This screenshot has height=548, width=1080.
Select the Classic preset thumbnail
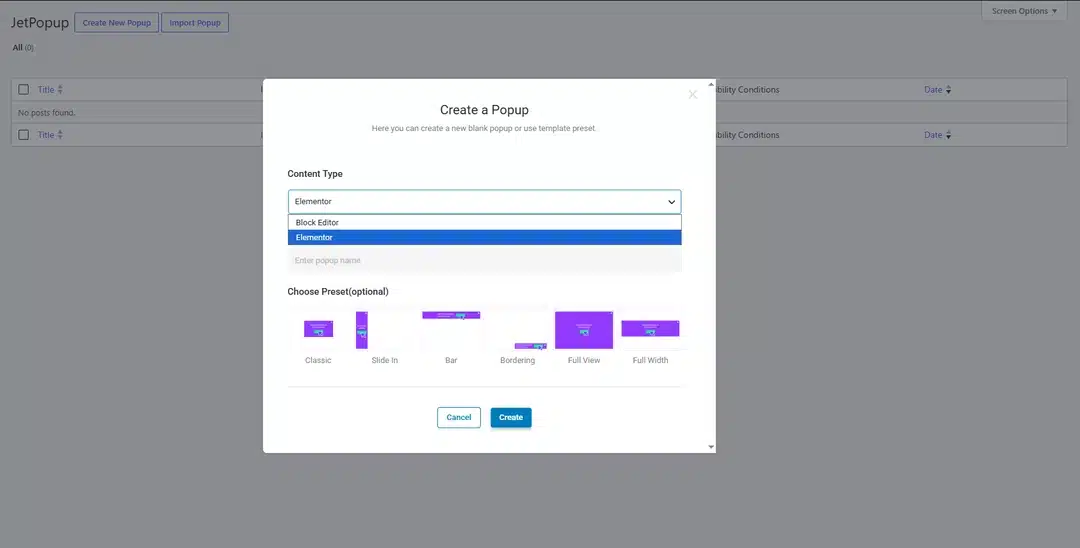pos(318,330)
